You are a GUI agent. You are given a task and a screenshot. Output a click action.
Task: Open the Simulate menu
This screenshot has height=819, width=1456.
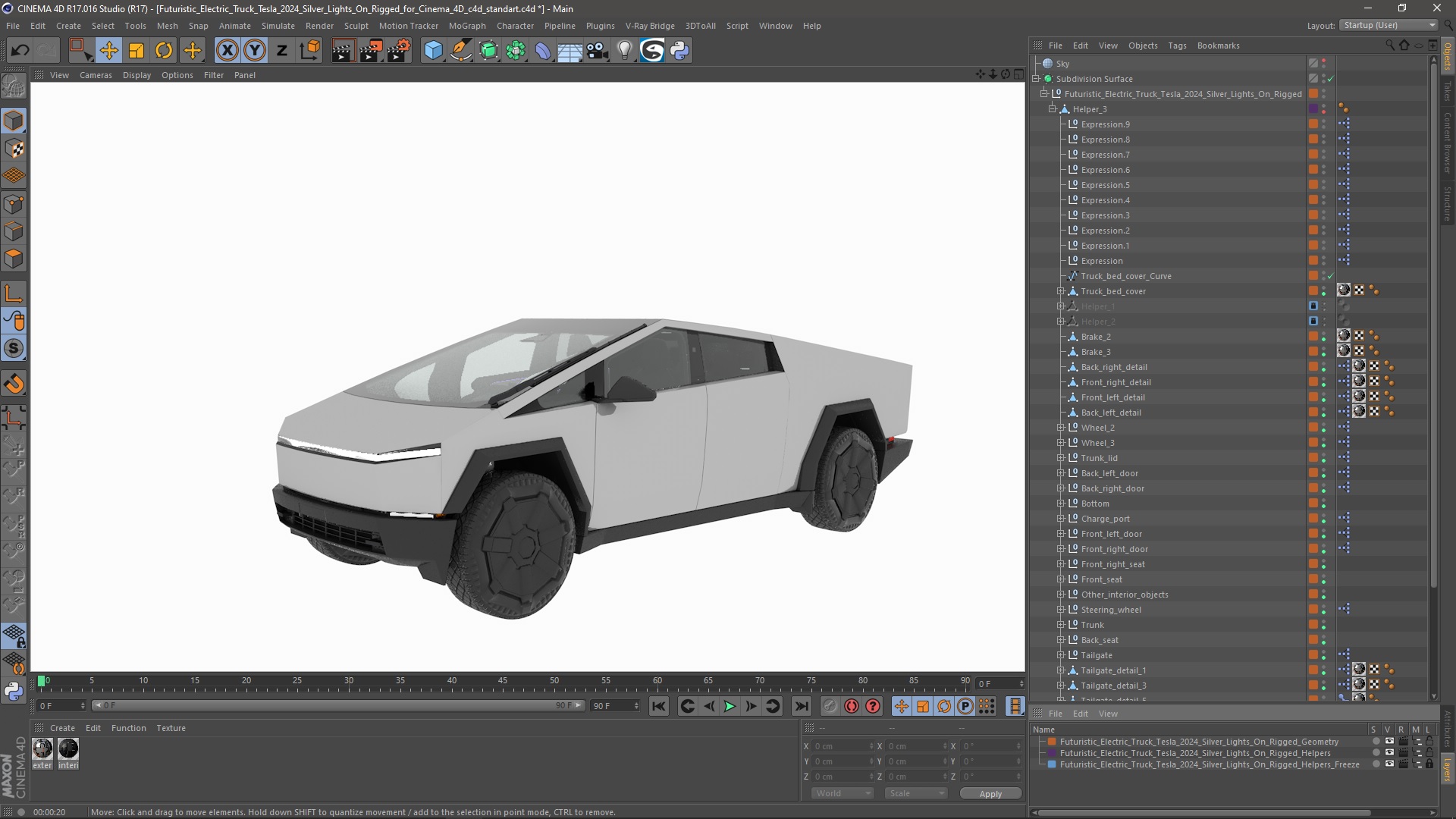[278, 26]
